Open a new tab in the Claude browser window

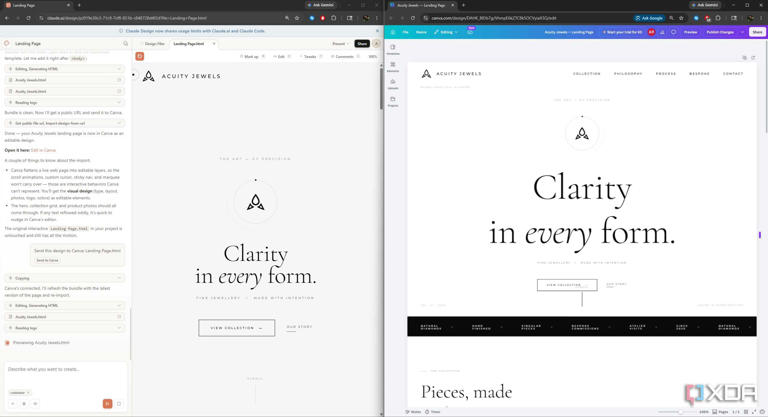(79, 5)
